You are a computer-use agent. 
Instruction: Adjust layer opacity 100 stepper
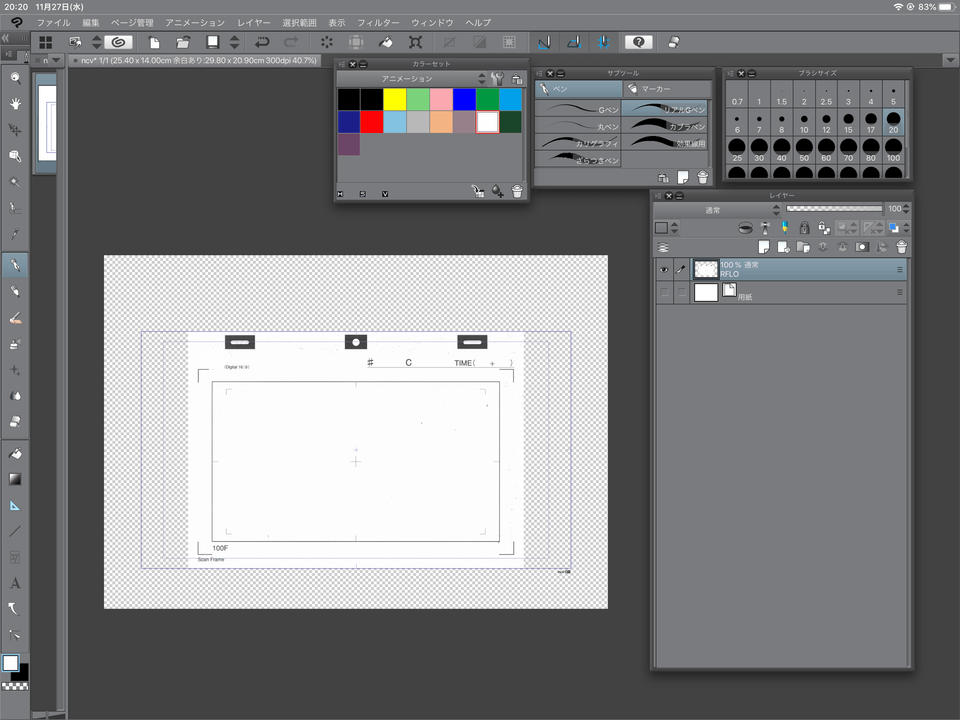point(906,209)
